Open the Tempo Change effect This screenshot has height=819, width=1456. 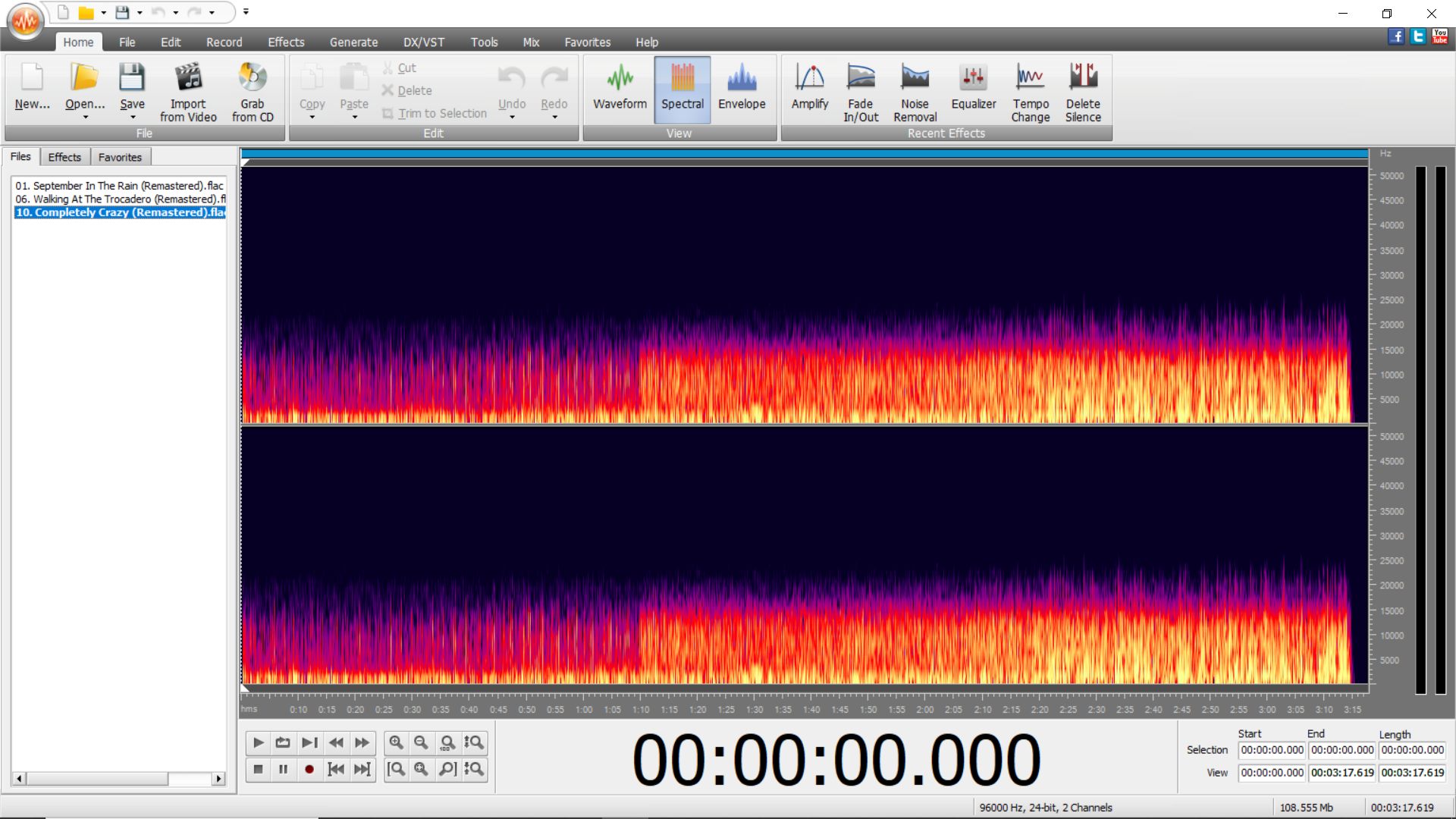(x=1030, y=91)
